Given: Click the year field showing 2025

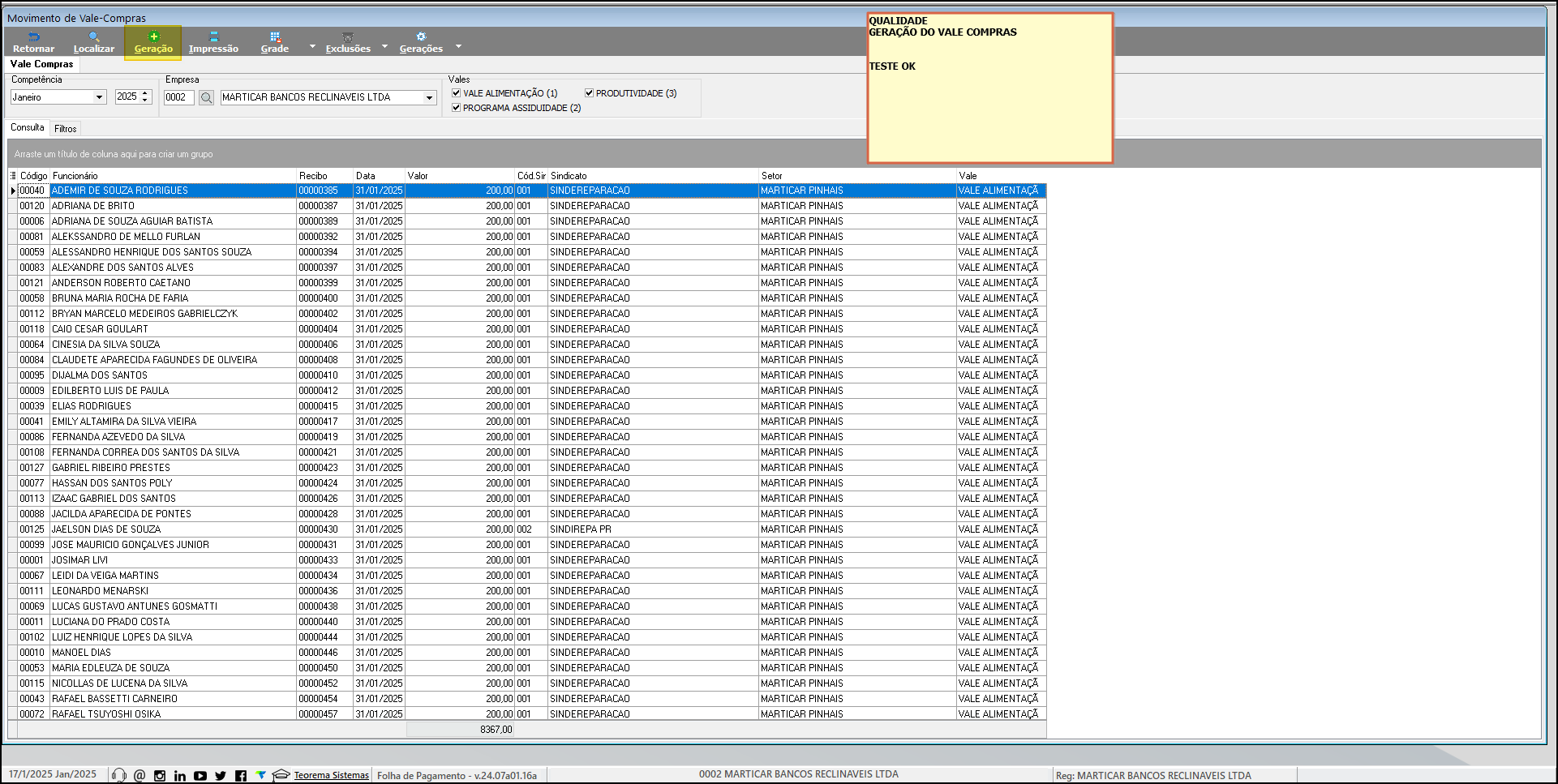Looking at the screenshot, I should 128,97.
